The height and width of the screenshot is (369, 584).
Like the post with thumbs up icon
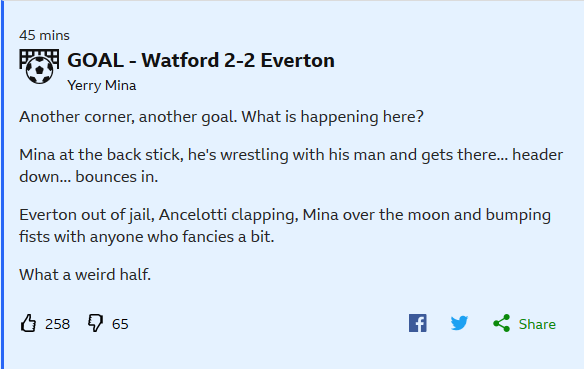click(28, 323)
